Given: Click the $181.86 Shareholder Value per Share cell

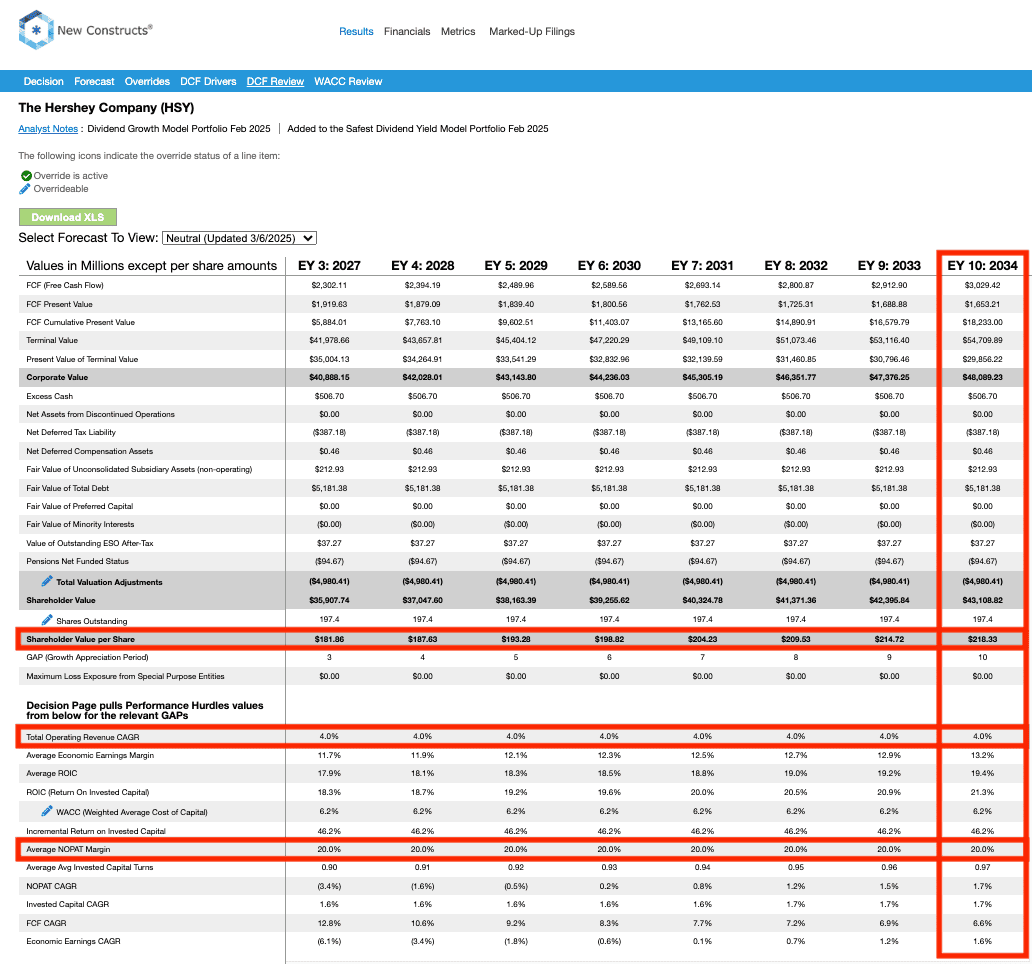Looking at the screenshot, I should tap(329, 639).
